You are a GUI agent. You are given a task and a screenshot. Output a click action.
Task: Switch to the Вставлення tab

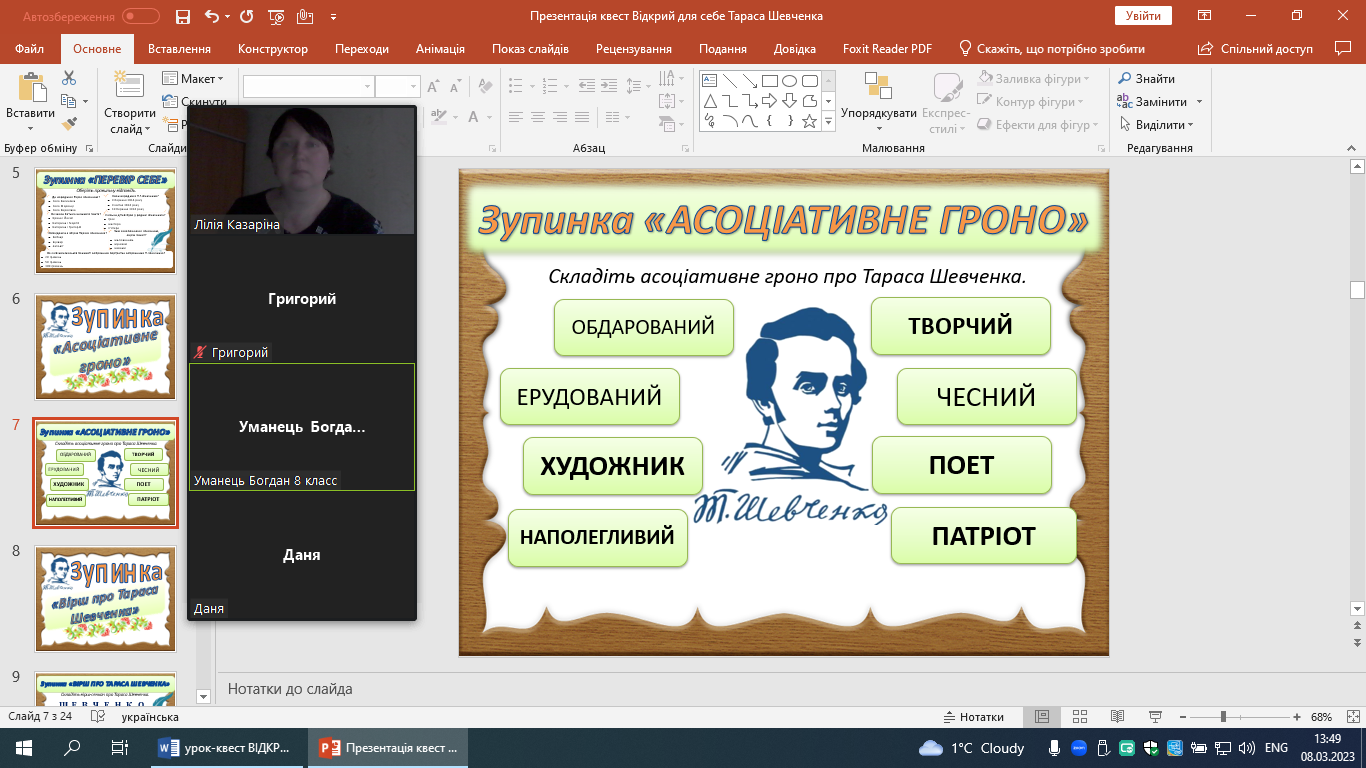pos(179,49)
